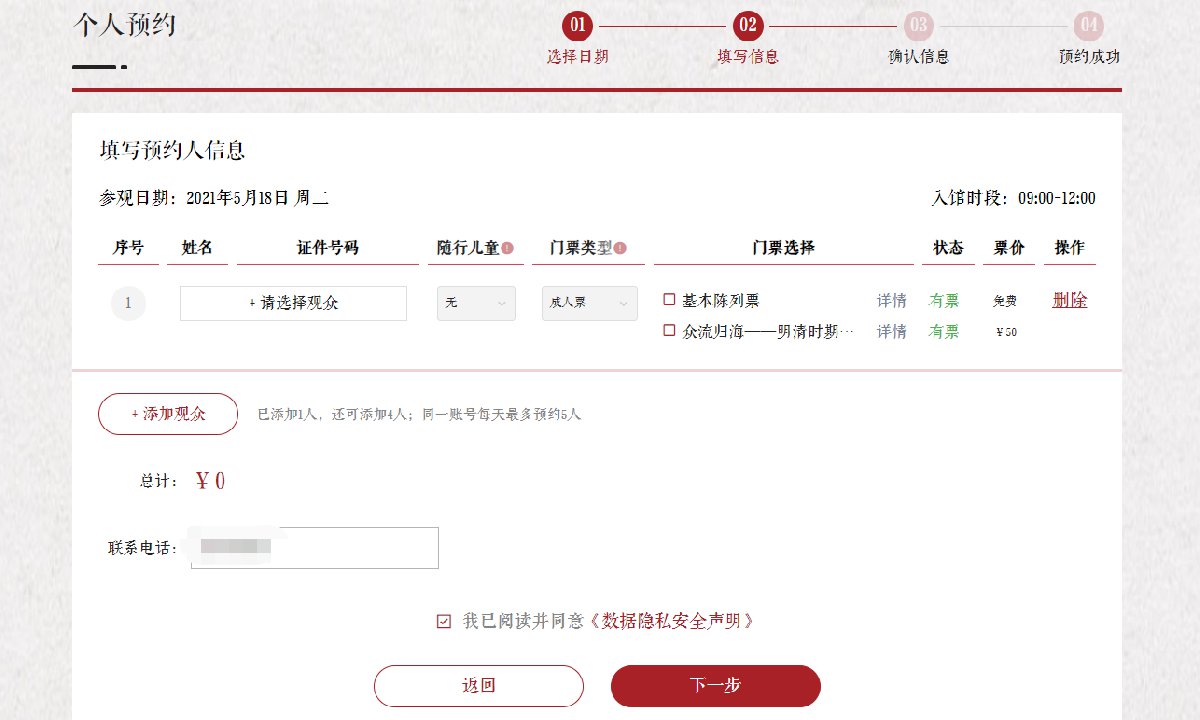Click info icon beside 随行儿童 header
The image size is (1200, 720).
click(x=507, y=248)
